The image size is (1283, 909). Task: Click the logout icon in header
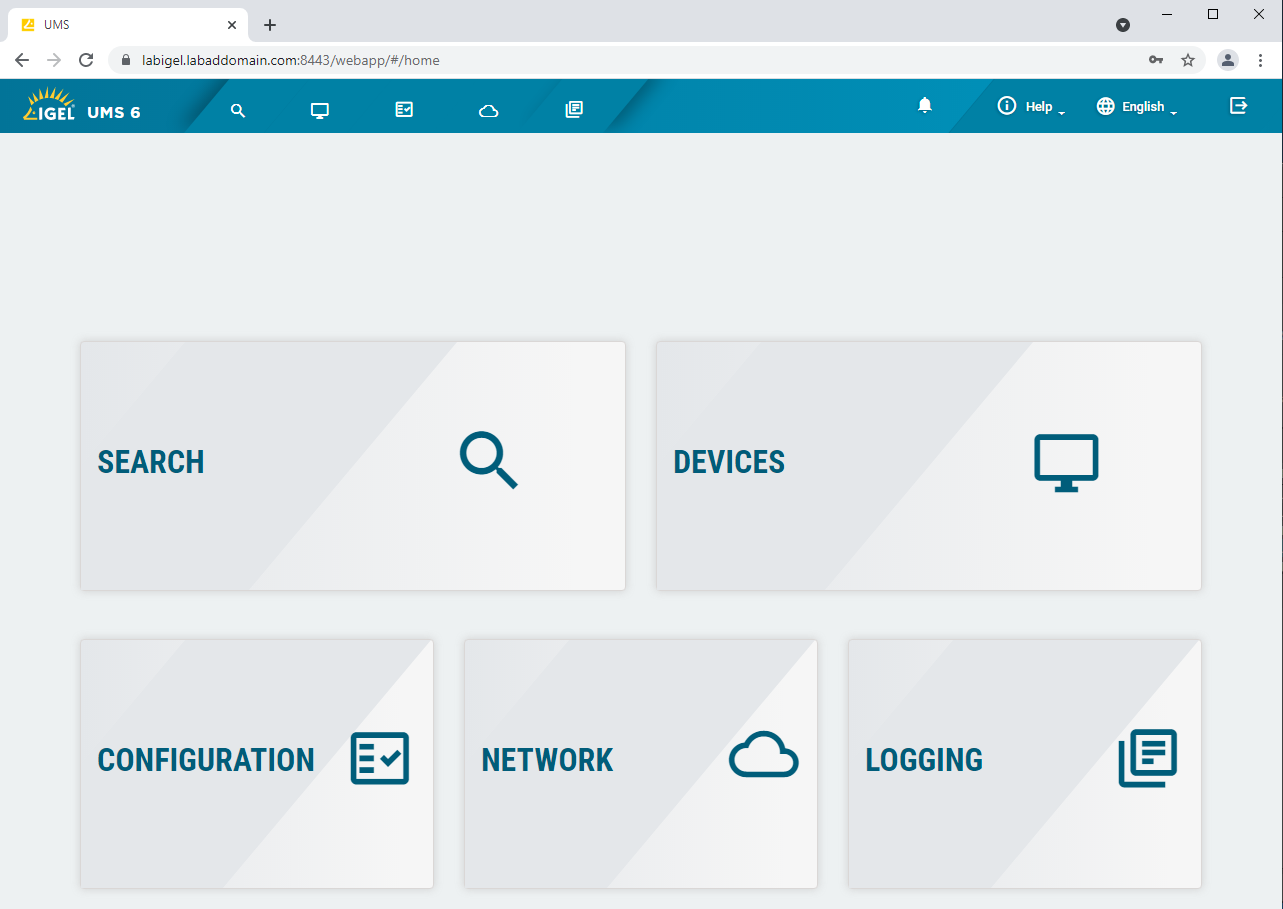[x=1238, y=106]
